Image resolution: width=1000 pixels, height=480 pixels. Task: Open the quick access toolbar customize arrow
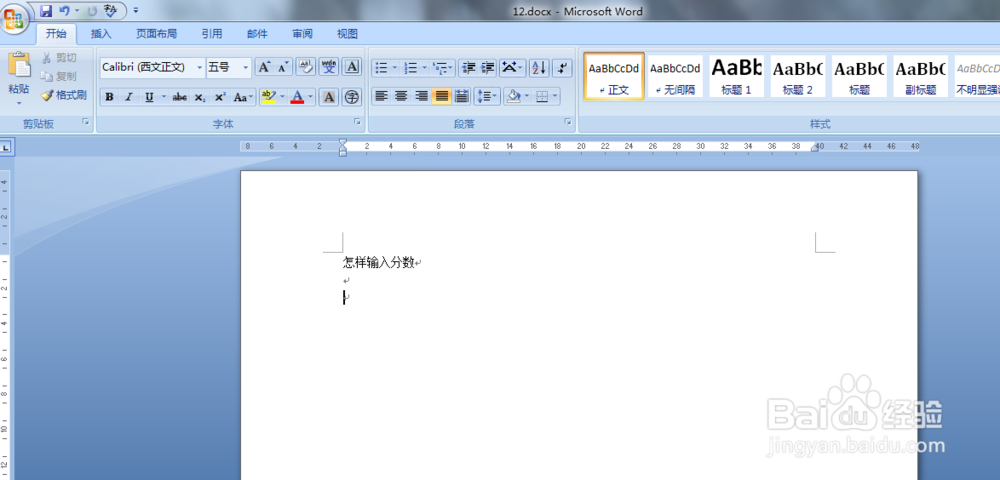[136, 11]
